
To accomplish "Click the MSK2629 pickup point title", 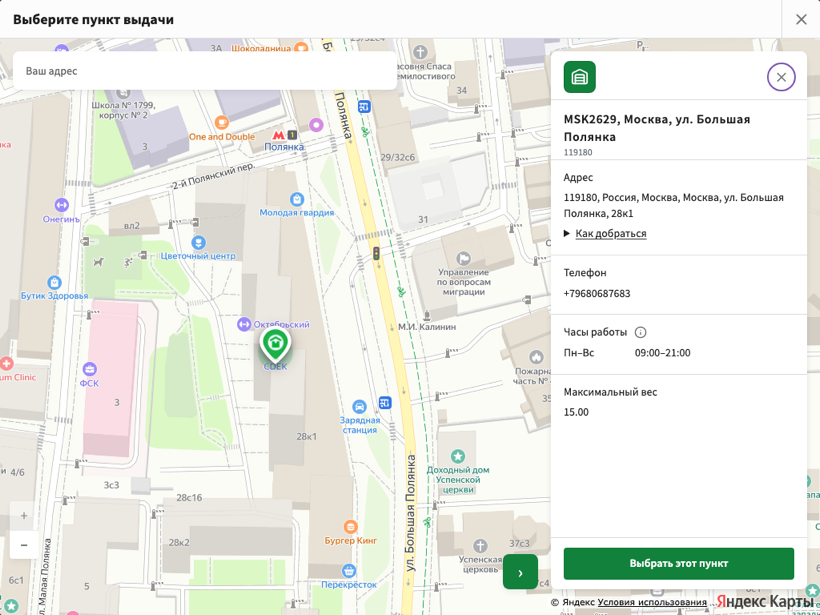I will [657, 128].
